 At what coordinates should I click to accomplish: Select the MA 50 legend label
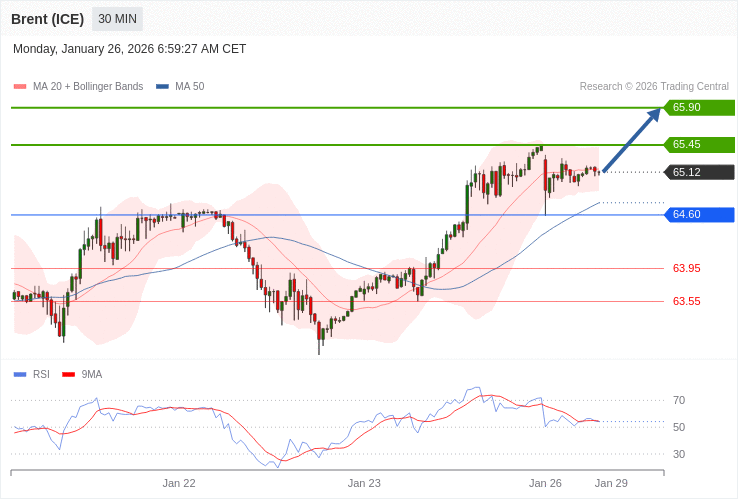189,87
